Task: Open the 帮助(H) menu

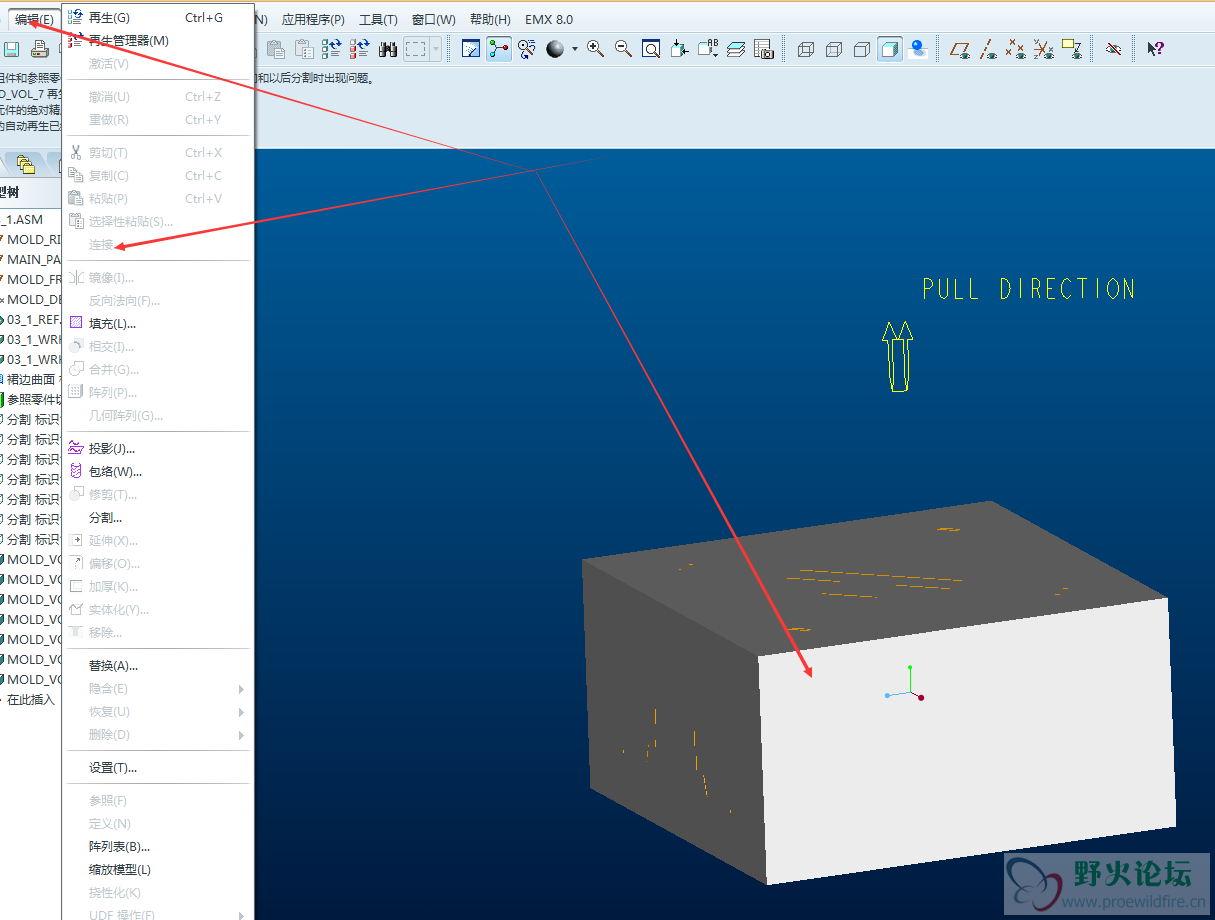Action: [490, 19]
